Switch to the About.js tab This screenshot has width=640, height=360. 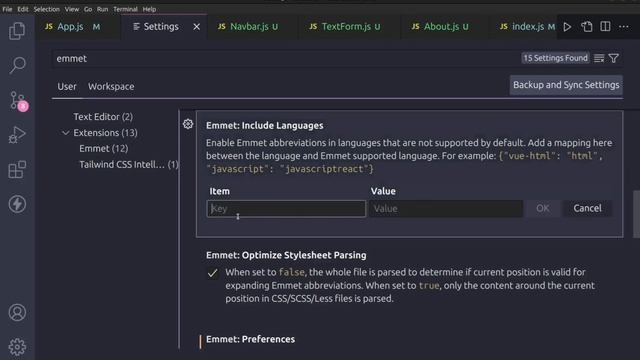440,27
